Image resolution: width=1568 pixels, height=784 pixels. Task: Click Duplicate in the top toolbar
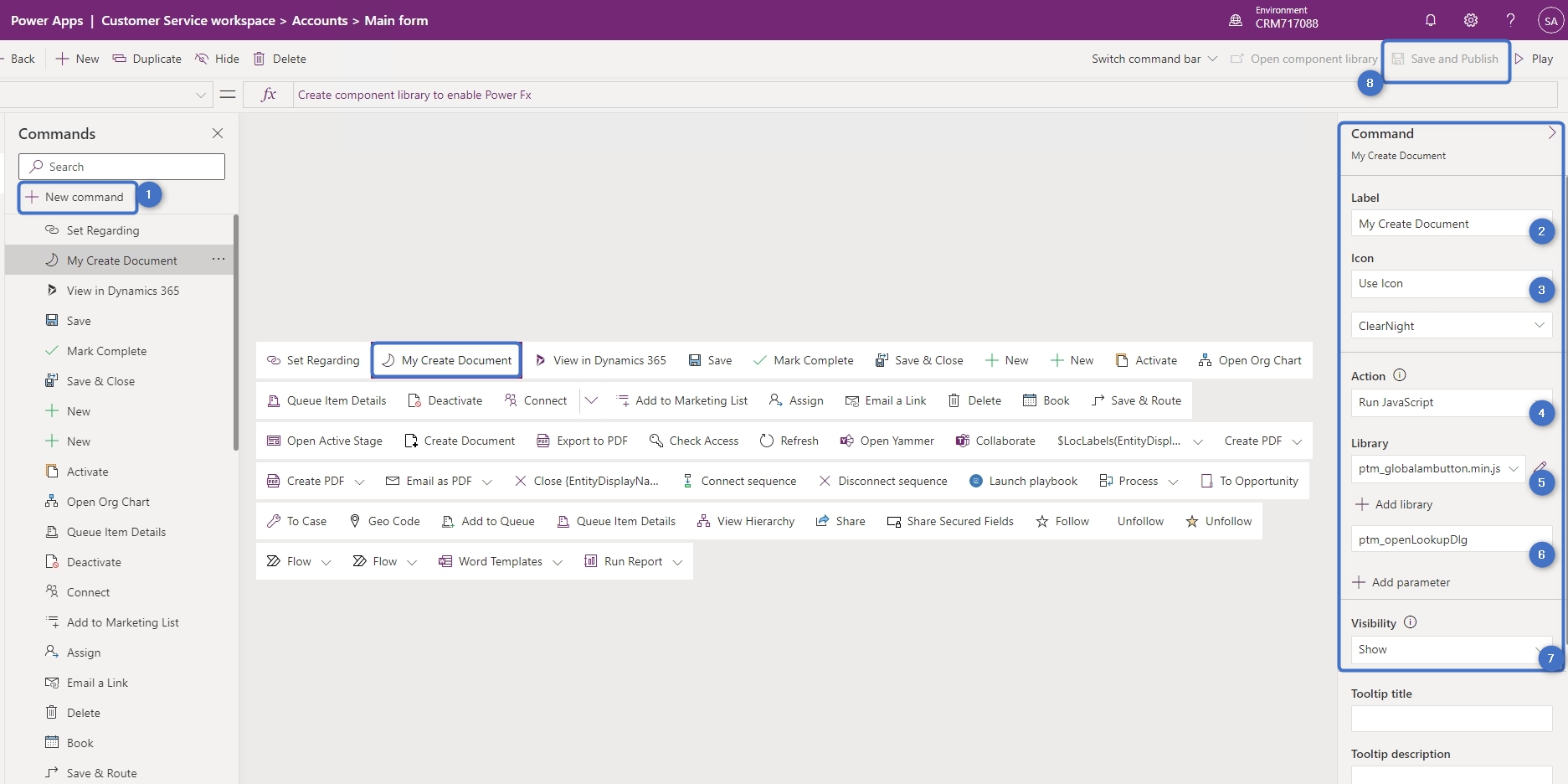[x=147, y=59]
